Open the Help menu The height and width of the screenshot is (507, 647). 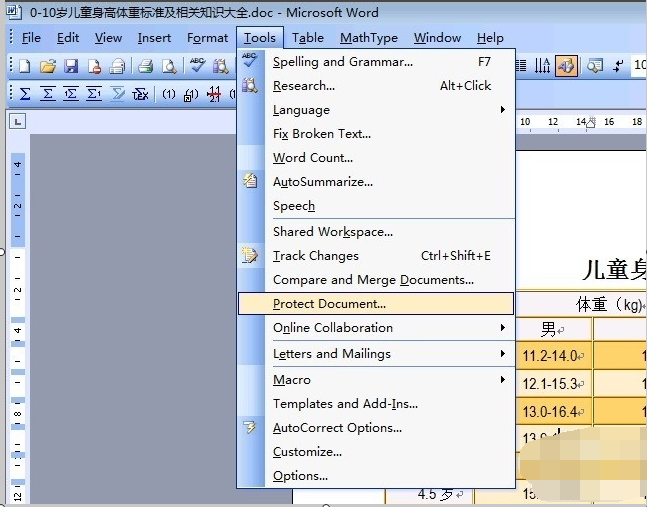[x=490, y=38]
